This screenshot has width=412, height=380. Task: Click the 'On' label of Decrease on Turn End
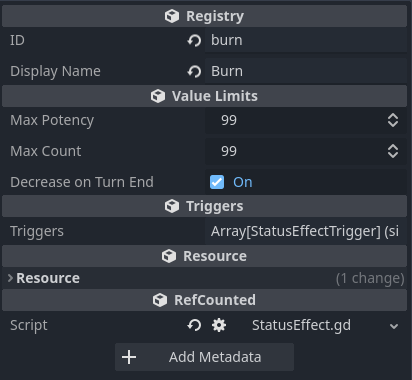[243, 182]
